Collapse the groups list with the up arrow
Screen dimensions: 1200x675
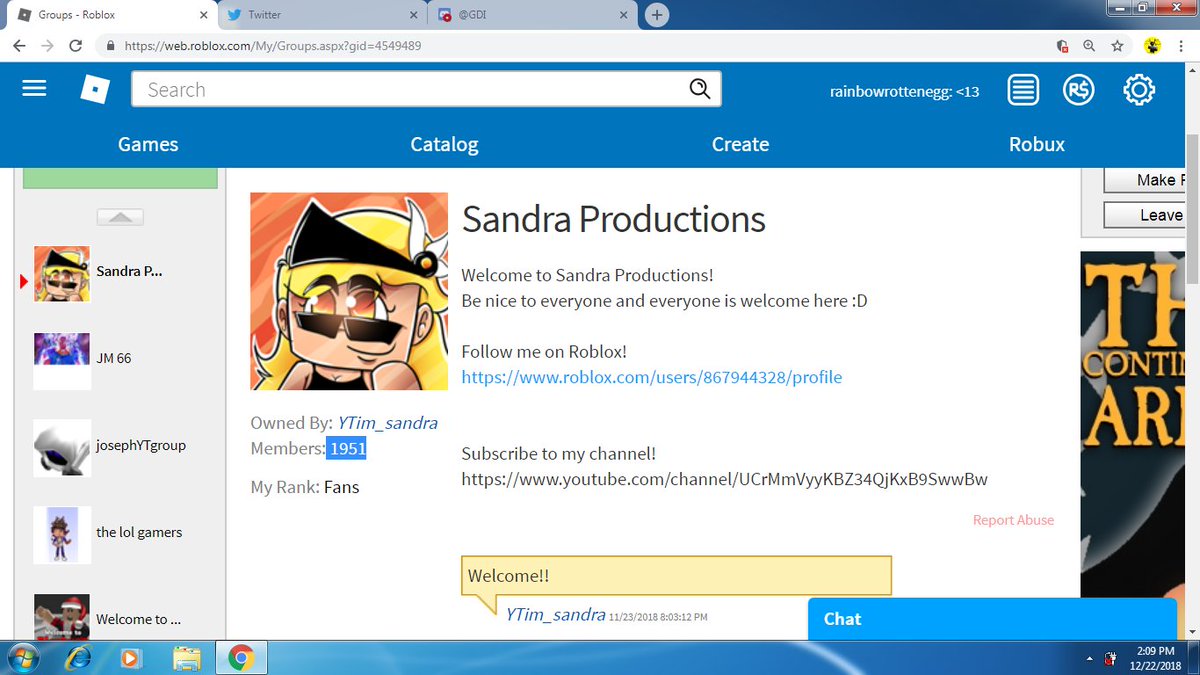(x=119, y=216)
